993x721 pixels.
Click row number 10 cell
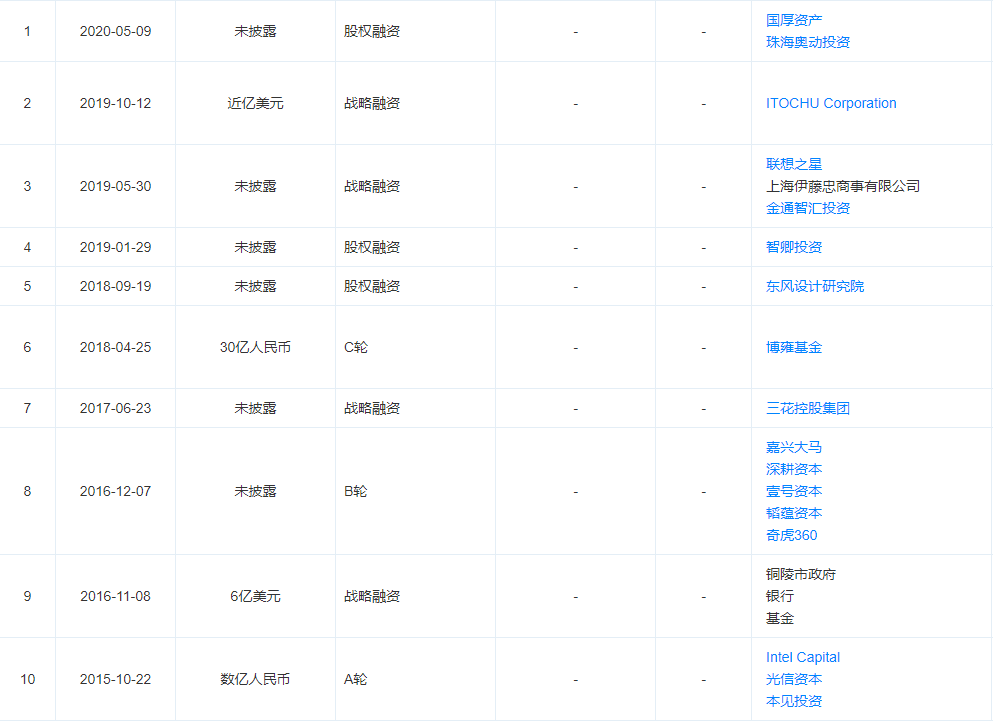pos(27,679)
